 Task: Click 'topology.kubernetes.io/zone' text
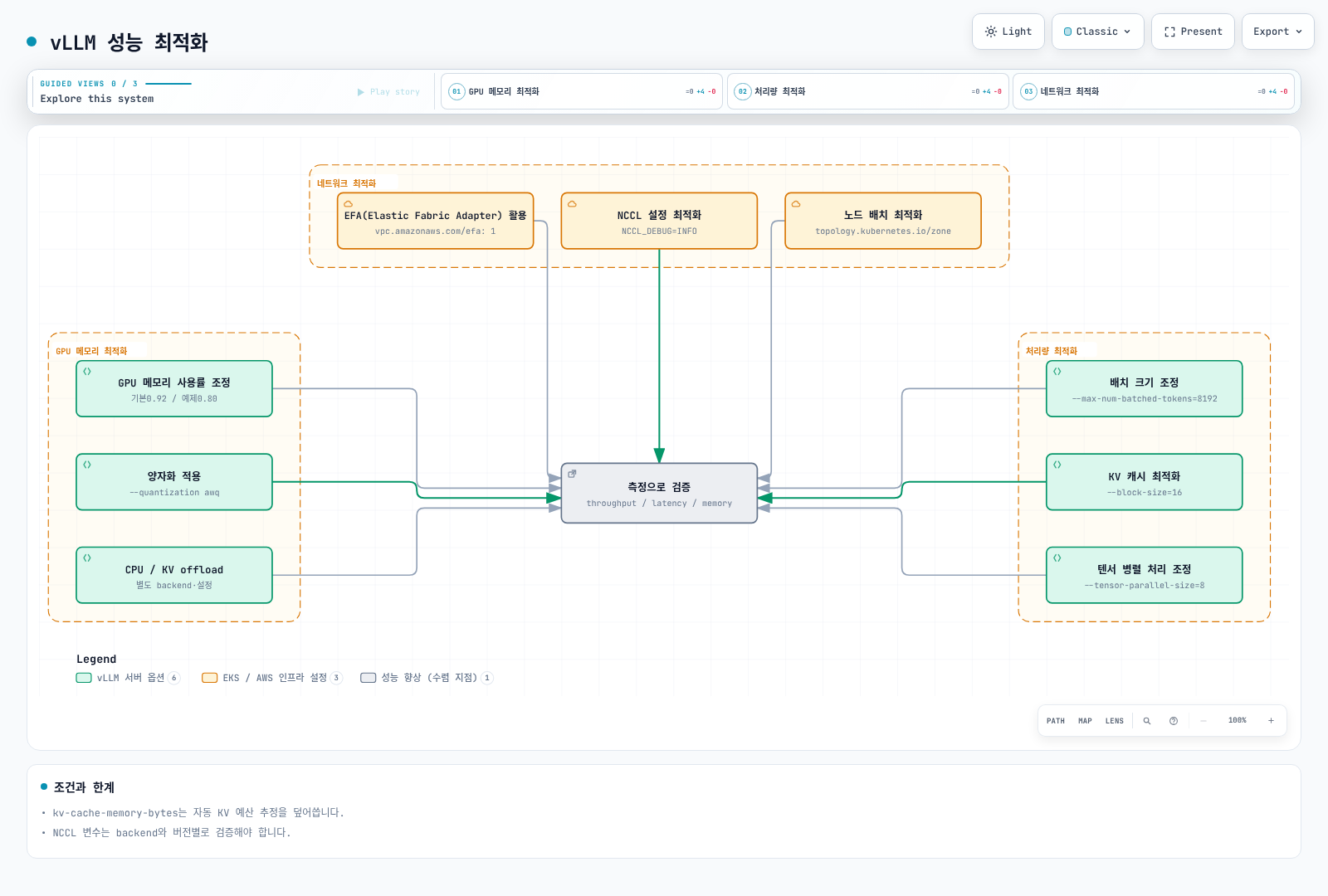click(883, 231)
